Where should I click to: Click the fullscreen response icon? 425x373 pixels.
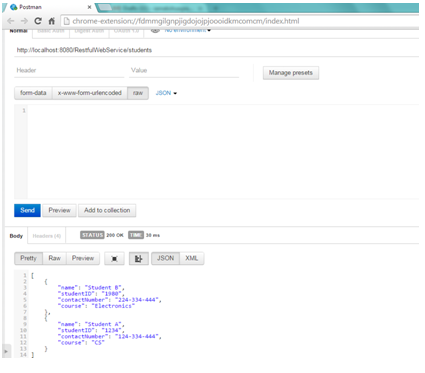(x=114, y=259)
